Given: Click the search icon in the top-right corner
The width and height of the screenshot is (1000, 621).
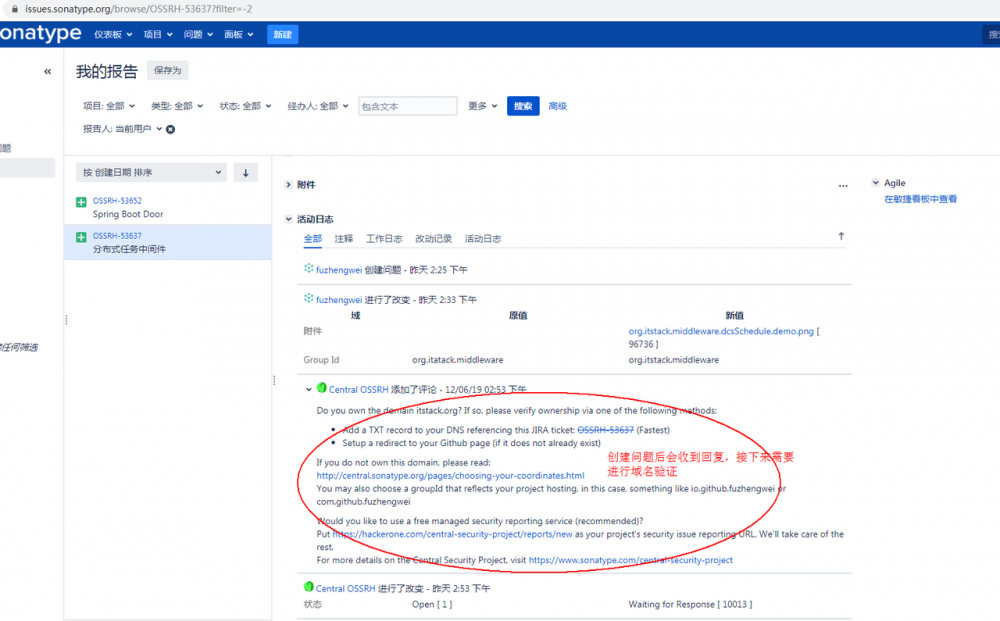Looking at the screenshot, I should point(993,33).
